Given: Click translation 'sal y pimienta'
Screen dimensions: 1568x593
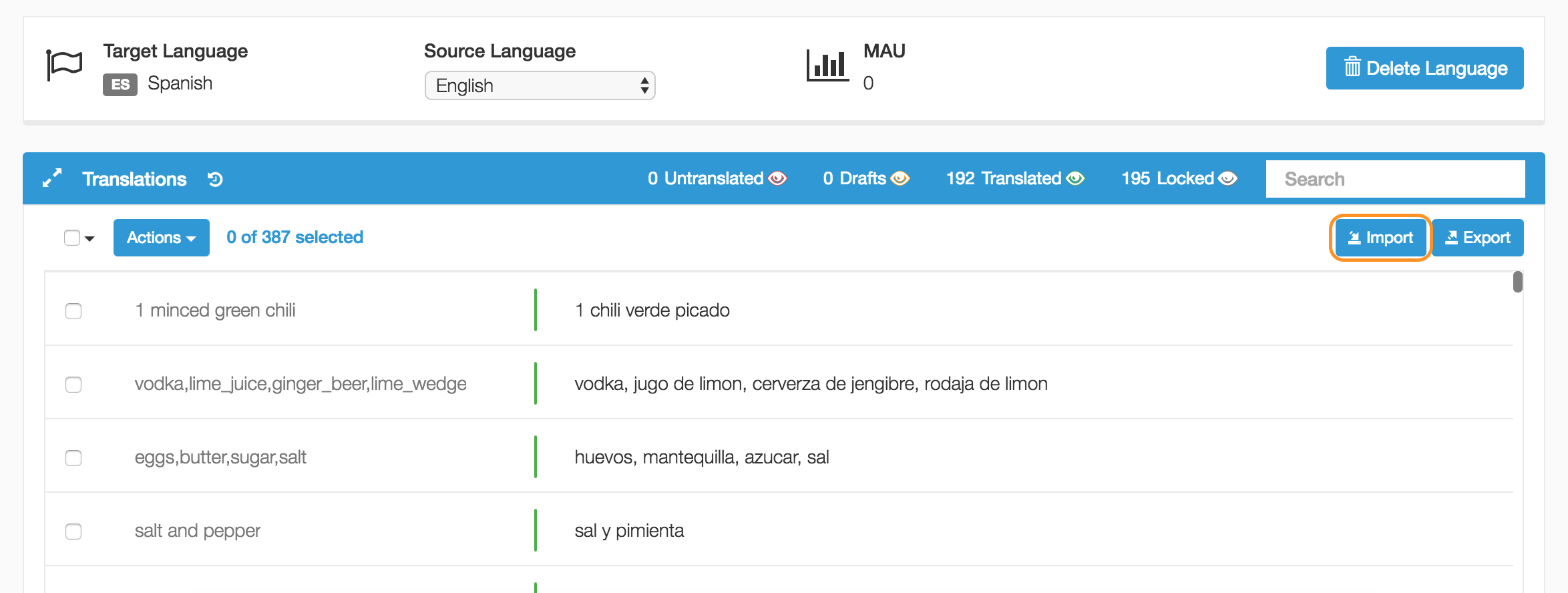Looking at the screenshot, I should point(629,531).
